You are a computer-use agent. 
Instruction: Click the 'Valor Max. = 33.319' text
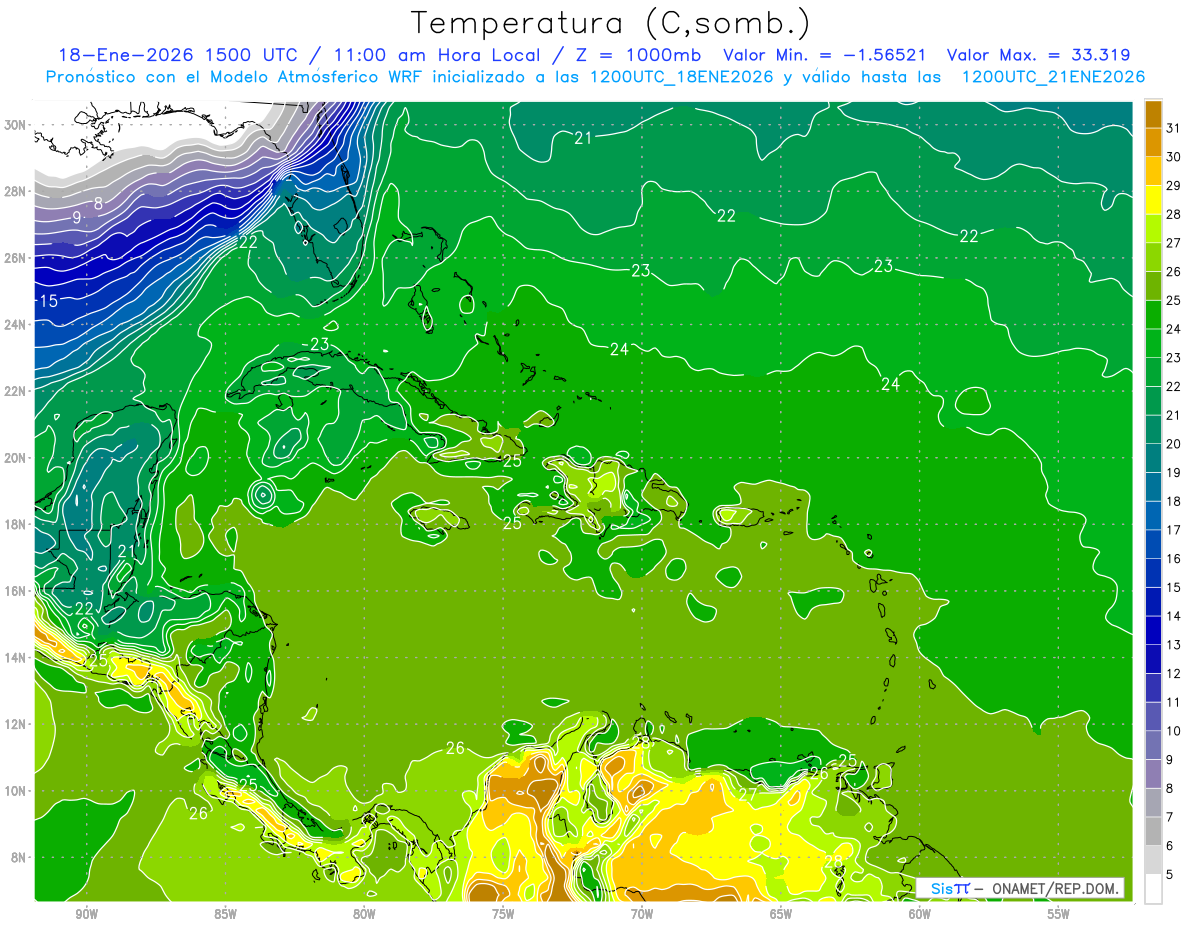pos(1038,55)
